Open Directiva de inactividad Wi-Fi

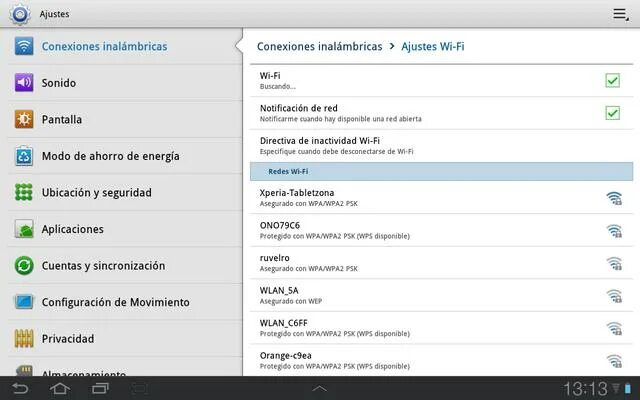pyautogui.click(x=441, y=146)
